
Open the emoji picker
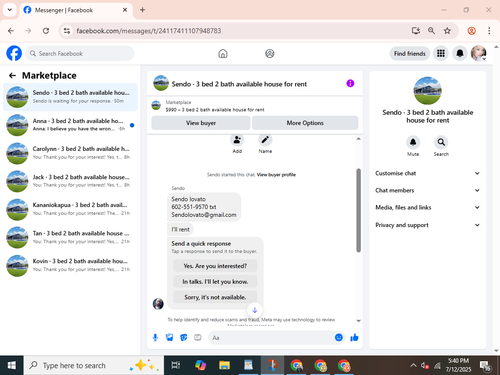coord(339,338)
